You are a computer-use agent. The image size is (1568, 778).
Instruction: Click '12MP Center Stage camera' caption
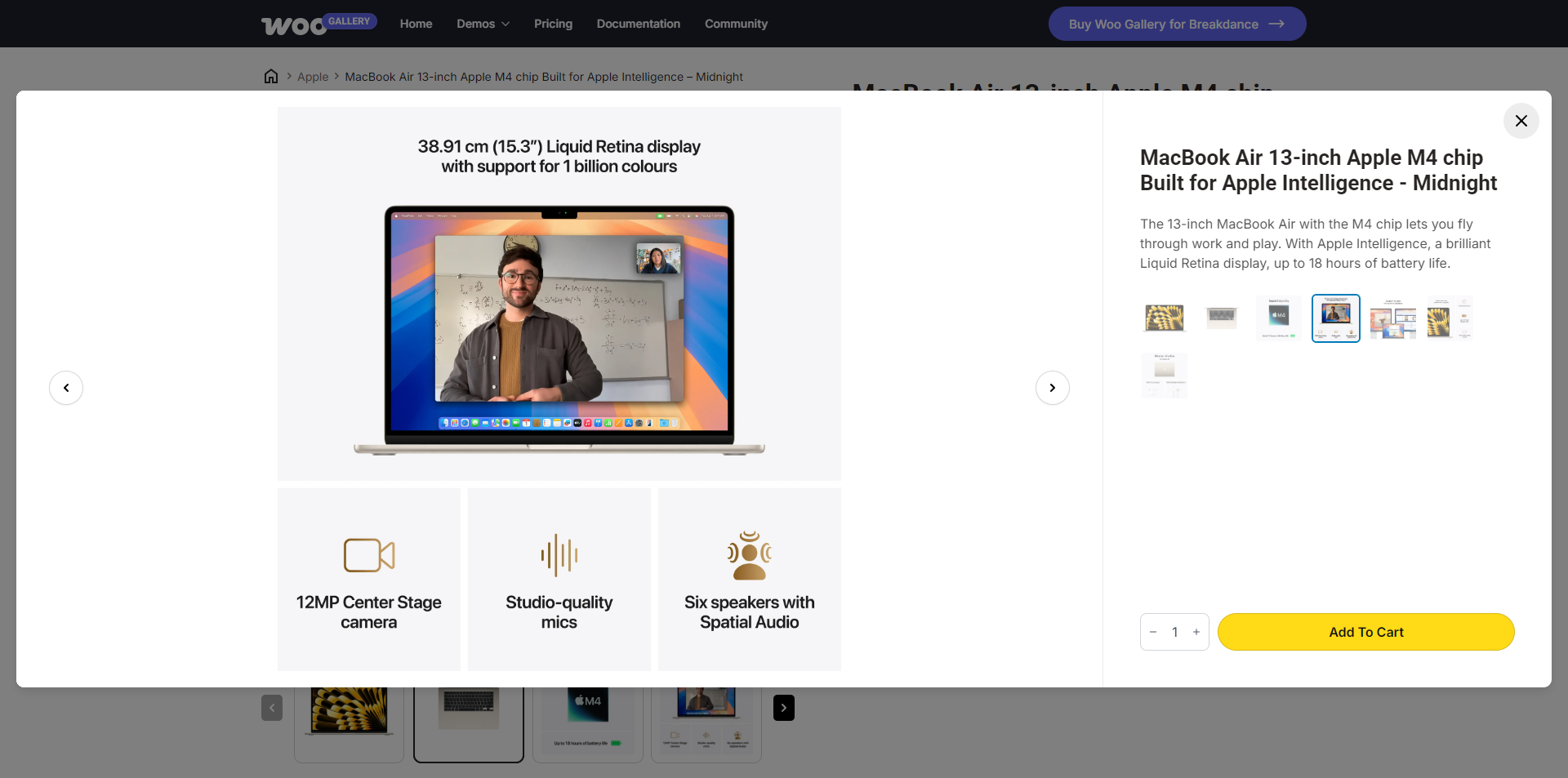point(369,612)
